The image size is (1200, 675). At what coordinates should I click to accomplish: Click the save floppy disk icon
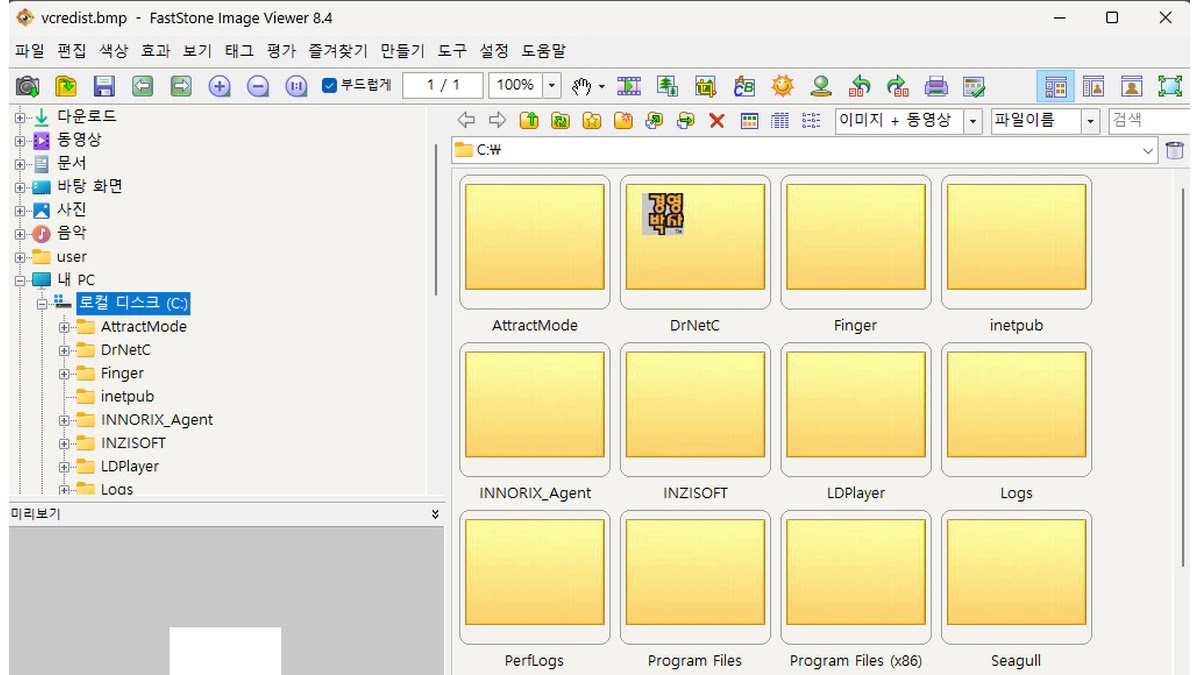click(x=104, y=86)
